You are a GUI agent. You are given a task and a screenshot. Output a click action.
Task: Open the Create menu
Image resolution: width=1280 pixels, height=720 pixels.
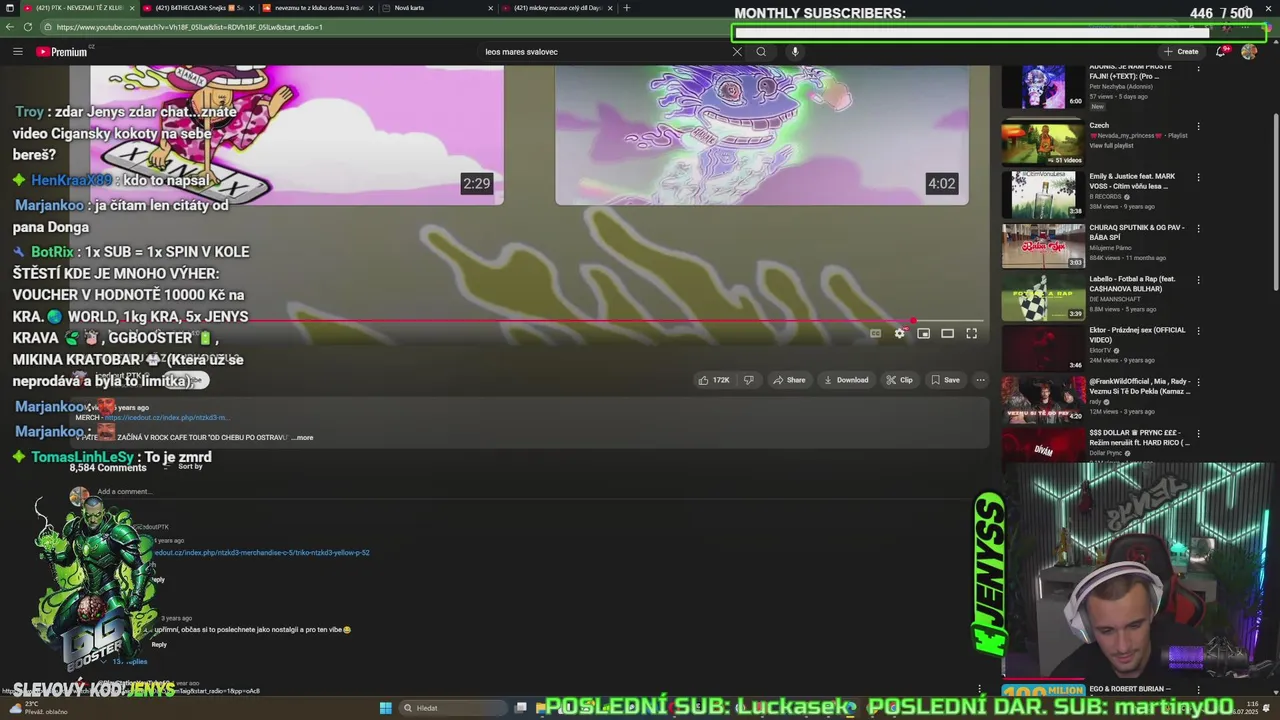[1181, 52]
